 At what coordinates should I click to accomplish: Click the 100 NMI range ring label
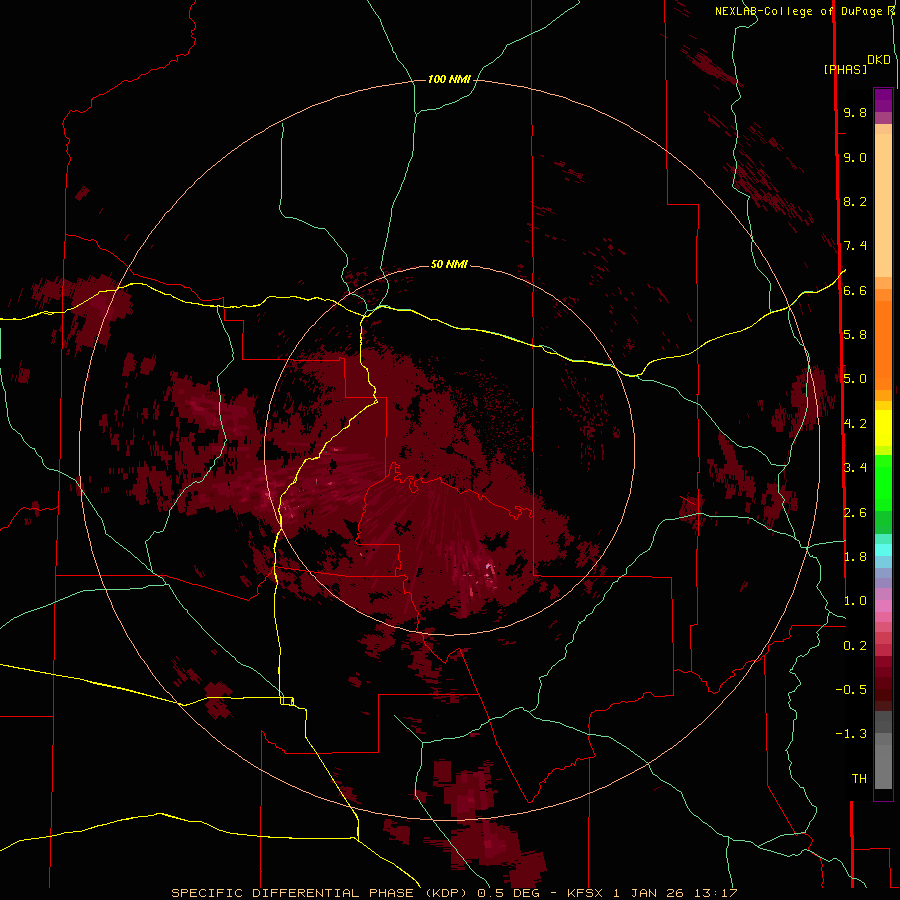point(449,79)
